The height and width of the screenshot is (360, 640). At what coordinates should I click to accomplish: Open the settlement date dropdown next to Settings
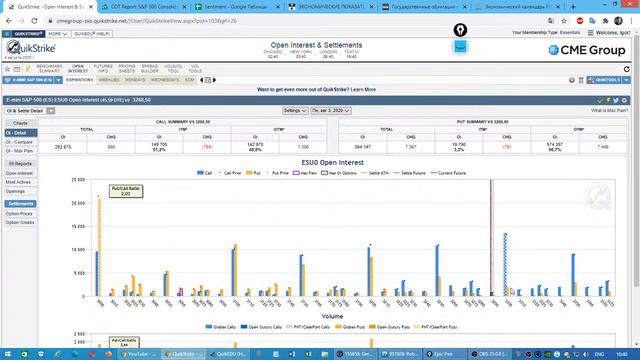coord(331,111)
